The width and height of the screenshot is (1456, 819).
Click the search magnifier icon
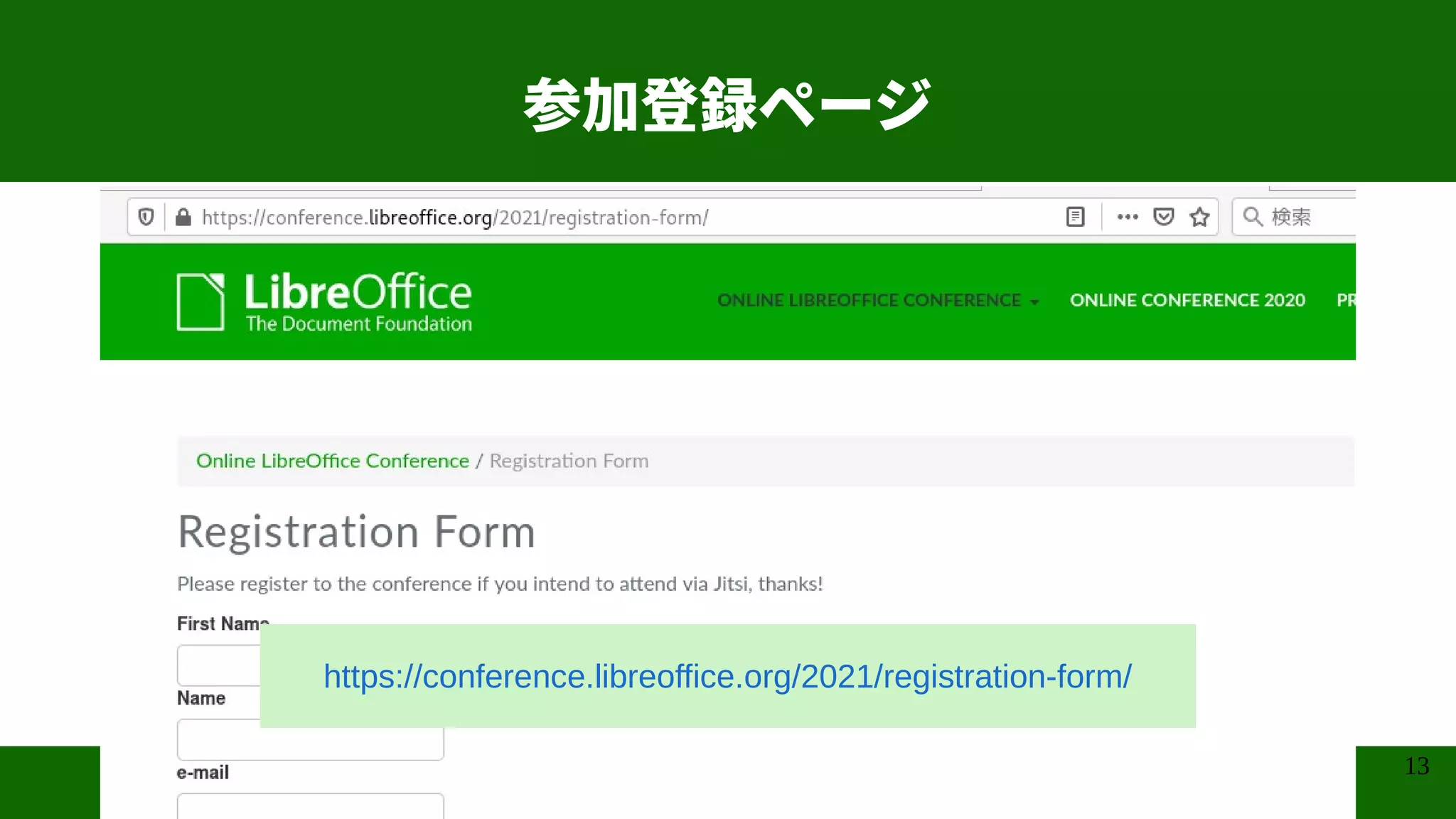[x=1253, y=217]
